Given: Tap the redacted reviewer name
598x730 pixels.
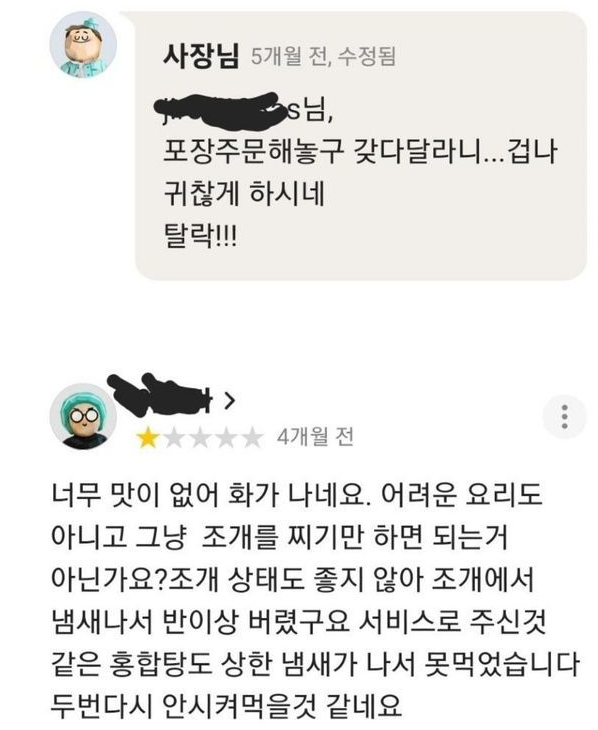Looking at the screenshot, I should coord(160,393).
